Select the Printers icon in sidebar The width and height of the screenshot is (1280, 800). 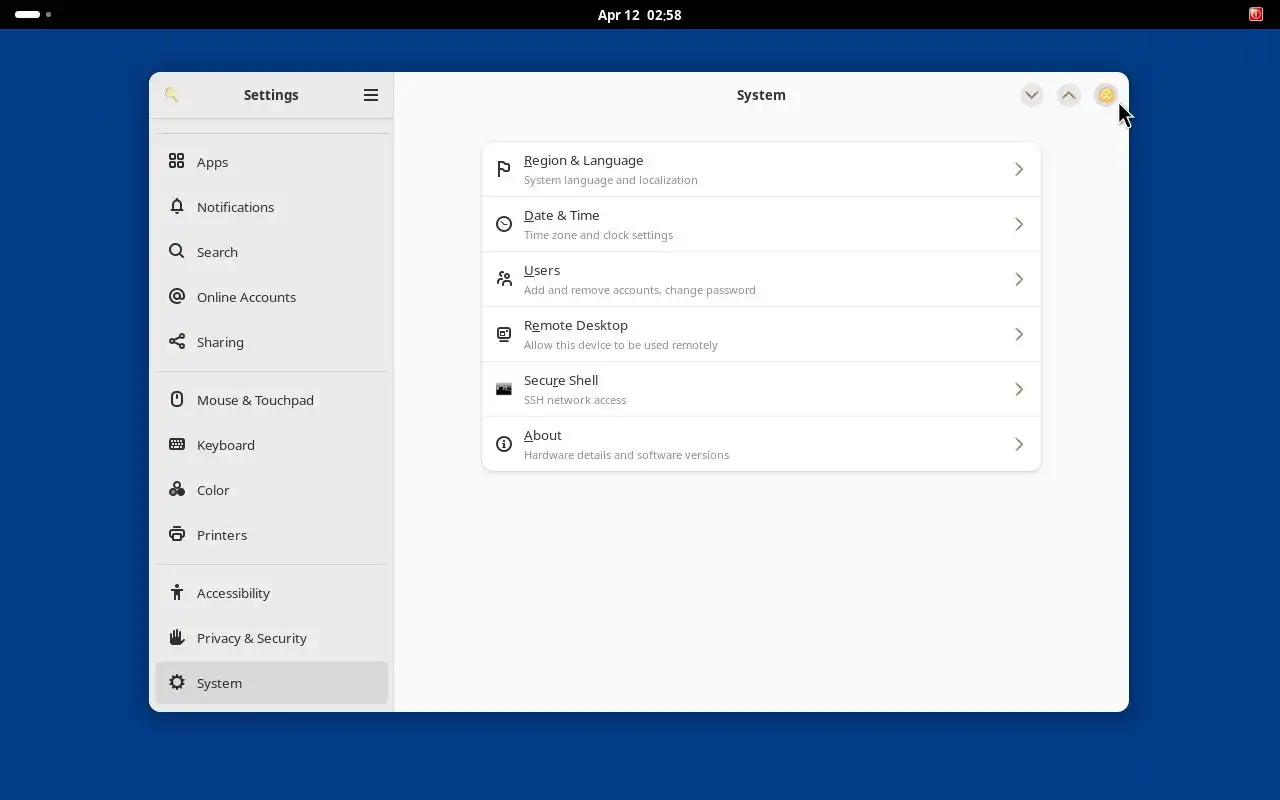click(x=177, y=534)
